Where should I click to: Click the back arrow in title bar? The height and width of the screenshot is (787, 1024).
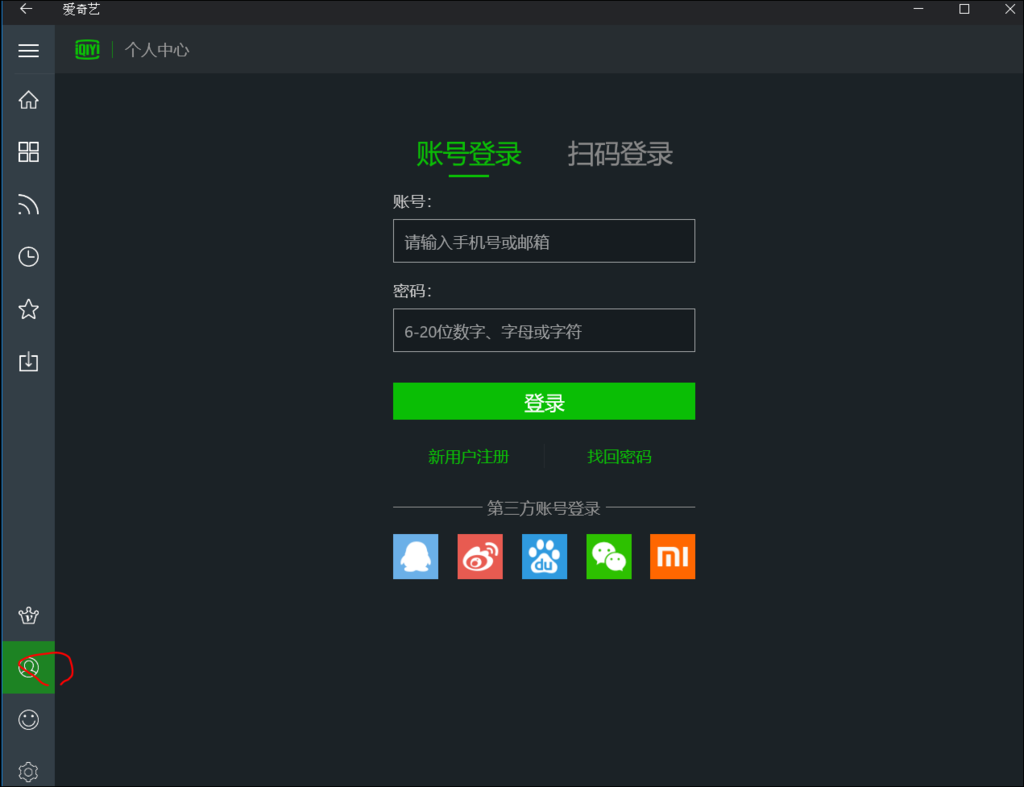click(x=25, y=9)
